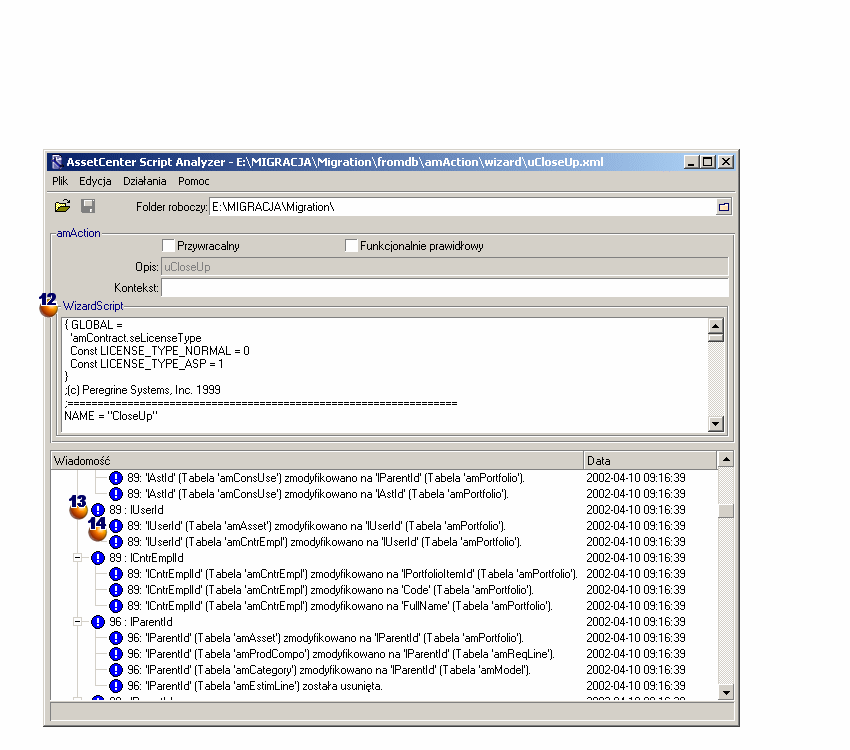Click icon of lParentId amAsset message row
The image size is (850, 750).
click(x=116, y=638)
